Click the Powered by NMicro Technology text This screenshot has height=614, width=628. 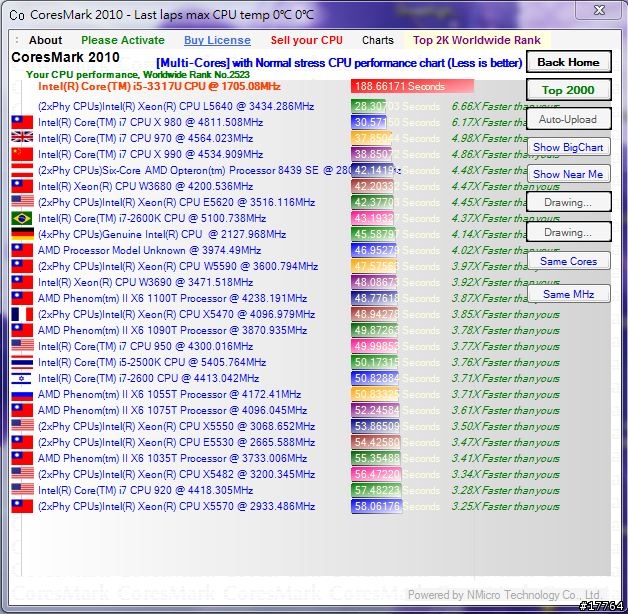[x=504, y=595]
